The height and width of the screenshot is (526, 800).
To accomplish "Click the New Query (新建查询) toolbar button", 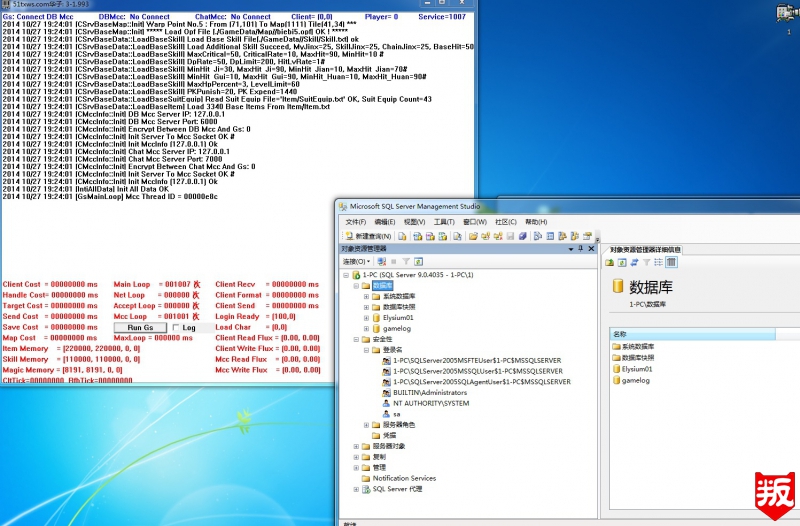I will [367, 236].
